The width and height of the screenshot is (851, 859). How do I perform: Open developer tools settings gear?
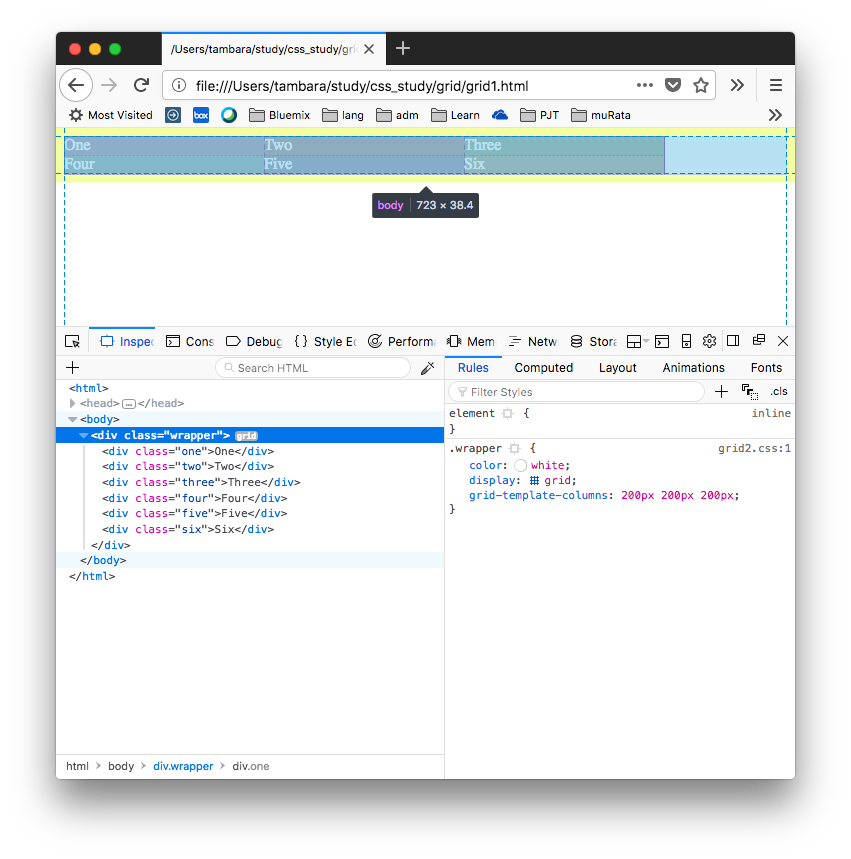click(x=709, y=341)
